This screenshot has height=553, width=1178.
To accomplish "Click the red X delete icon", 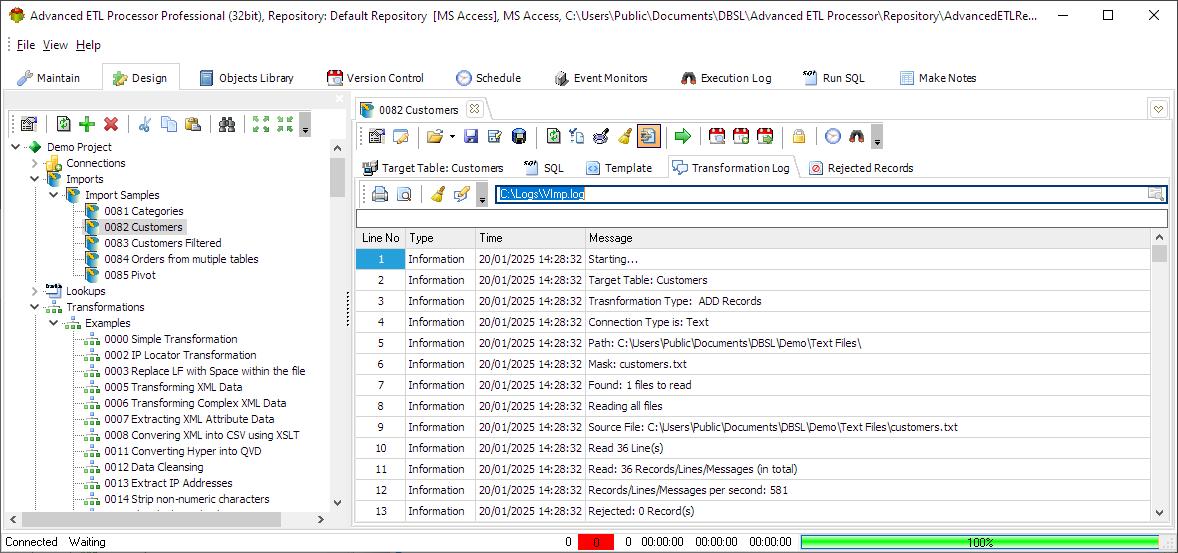I will pyautogui.click(x=111, y=125).
